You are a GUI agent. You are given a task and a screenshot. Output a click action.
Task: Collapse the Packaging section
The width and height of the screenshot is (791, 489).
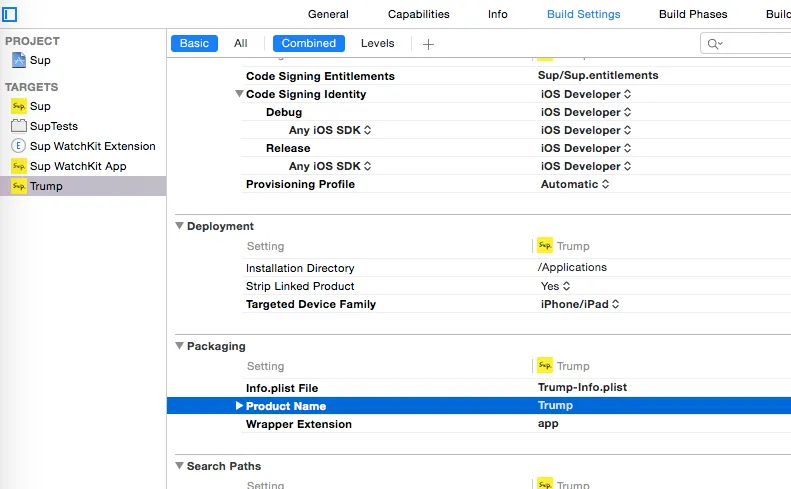click(180, 346)
